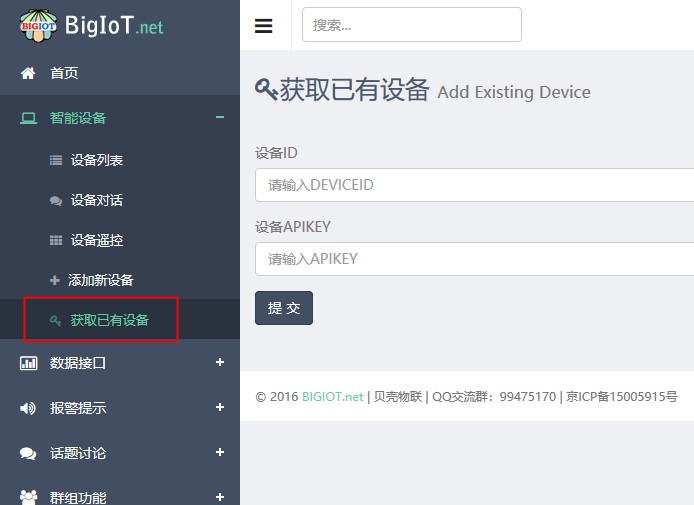Toggle the hamburger sidebar menu icon
Viewport: 694px width, 505px height.
[x=264, y=26]
